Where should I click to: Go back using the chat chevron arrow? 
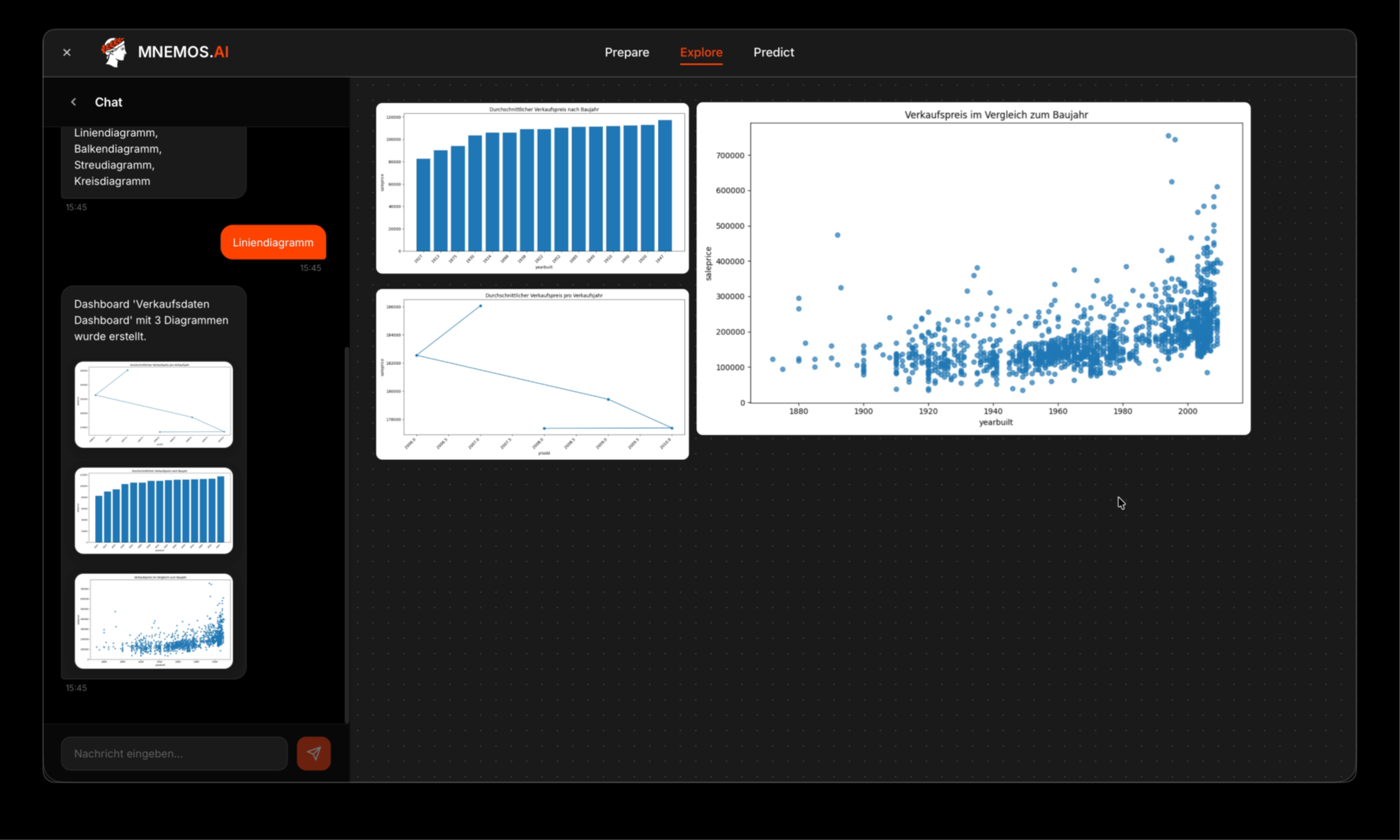coord(73,102)
